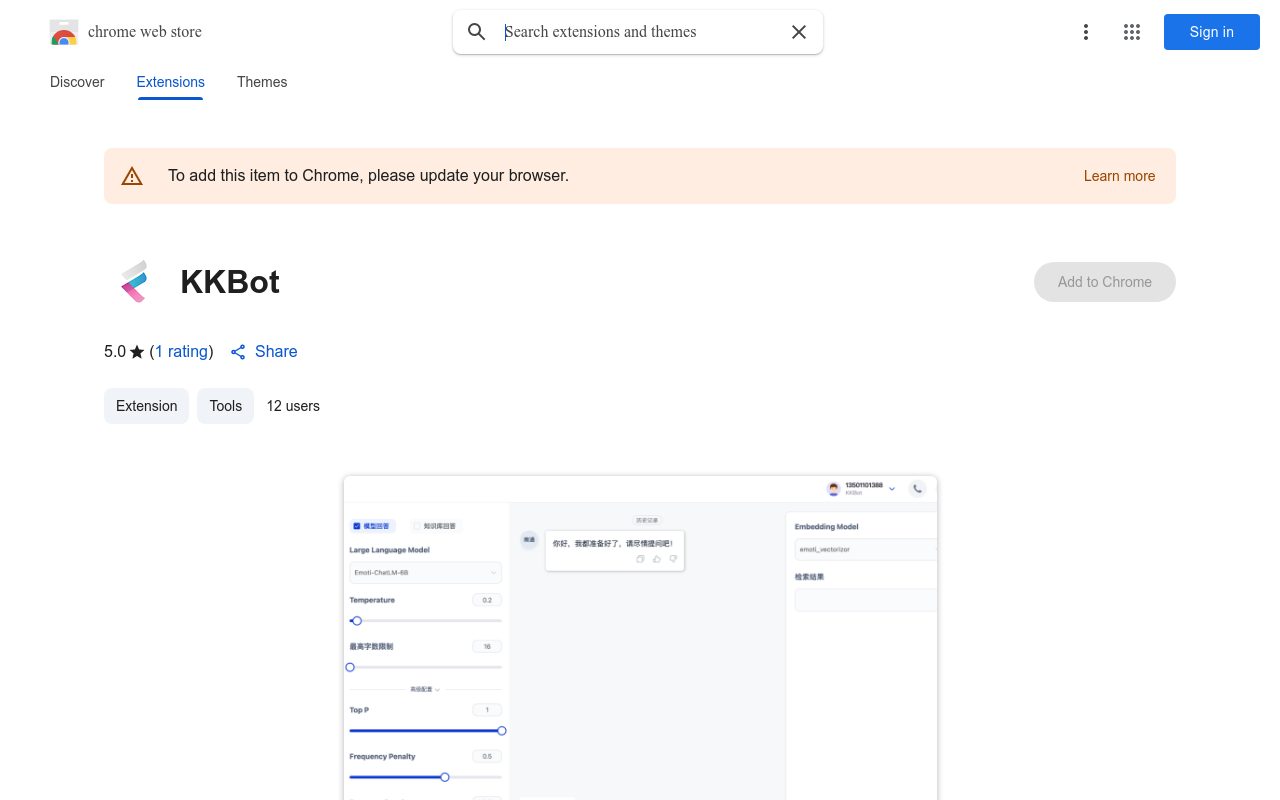The image size is (1280, 800).
Task: Click the Tools category chip
Action: pos(226,406)
